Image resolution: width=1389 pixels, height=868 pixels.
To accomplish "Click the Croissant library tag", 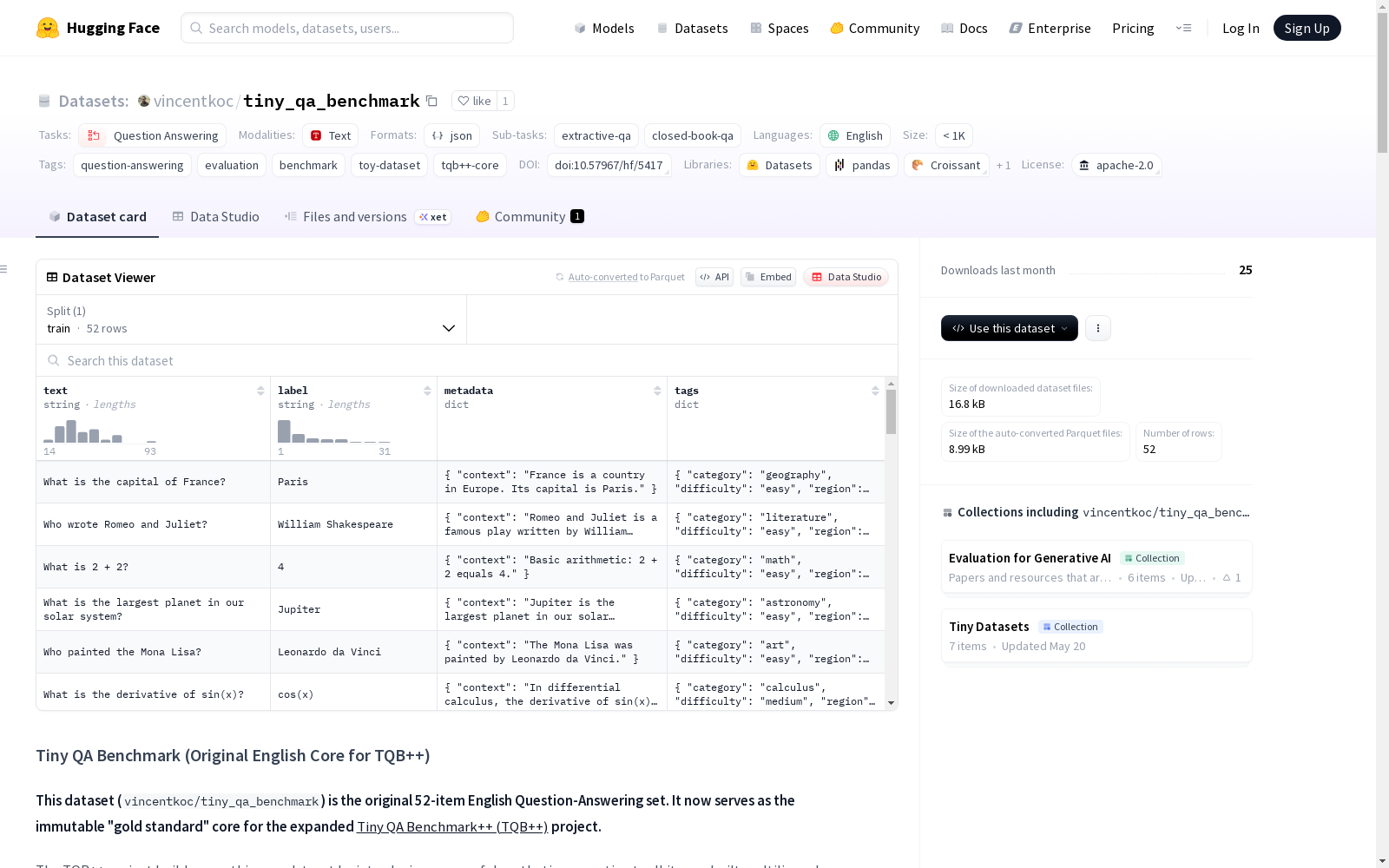I will point(946,165).
